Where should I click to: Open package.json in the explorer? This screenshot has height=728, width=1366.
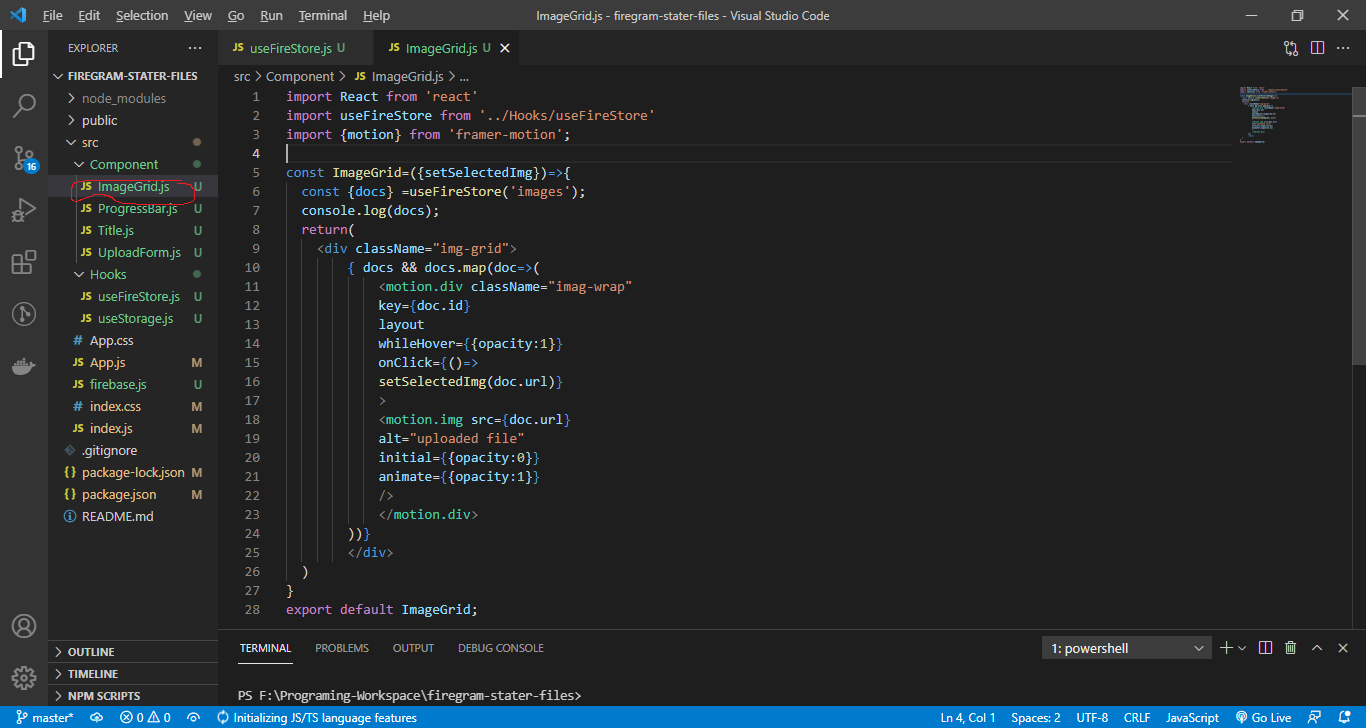[119, 494]
